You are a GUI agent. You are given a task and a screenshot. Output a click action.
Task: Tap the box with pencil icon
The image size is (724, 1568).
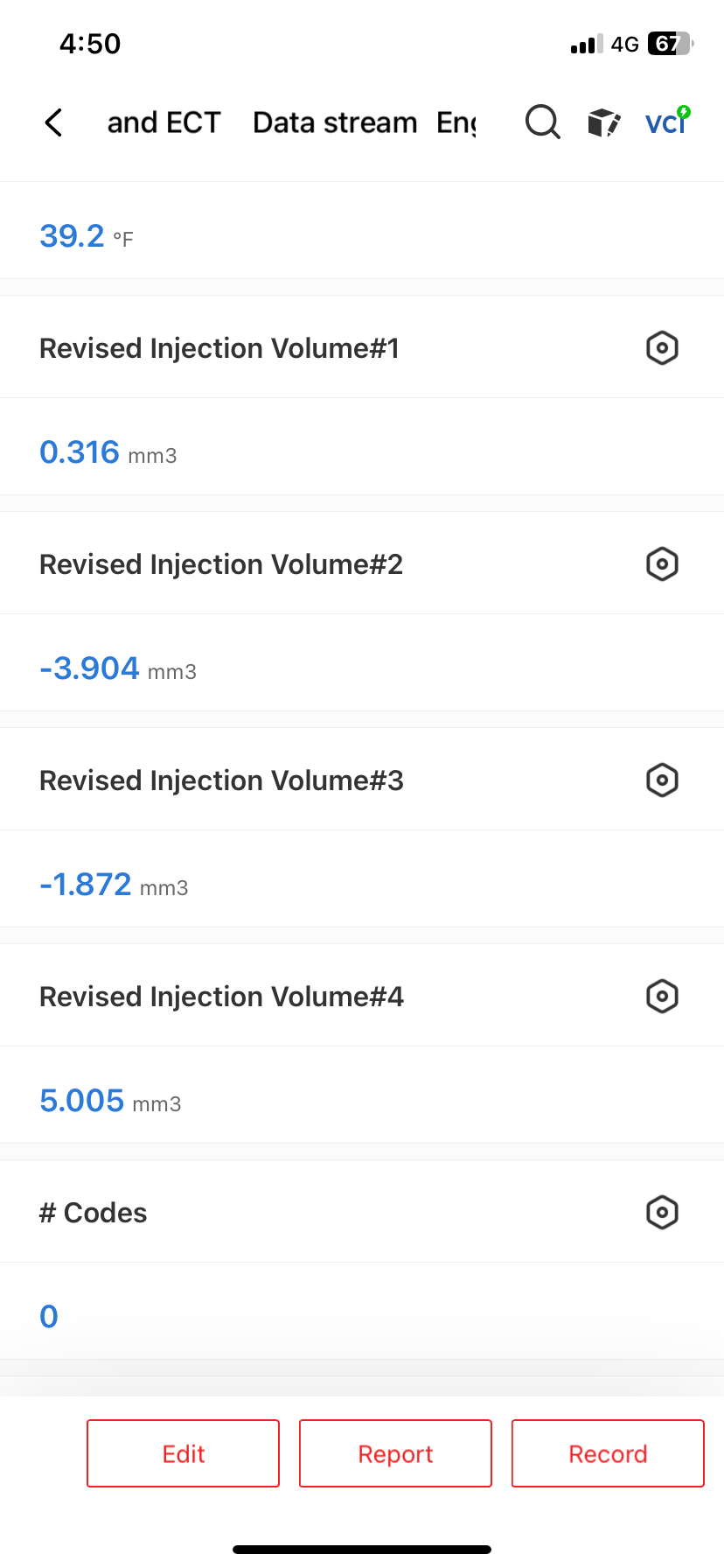tap(604, 123)
